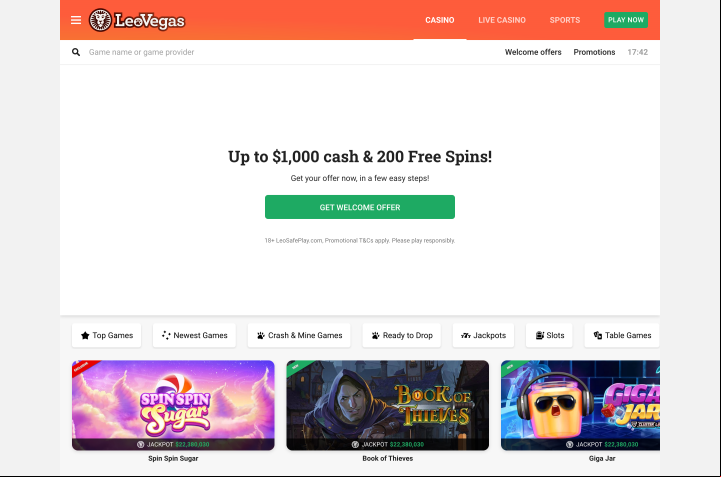Open the Welcome offers link
The image size is (721, 477).
coord(533,52)
